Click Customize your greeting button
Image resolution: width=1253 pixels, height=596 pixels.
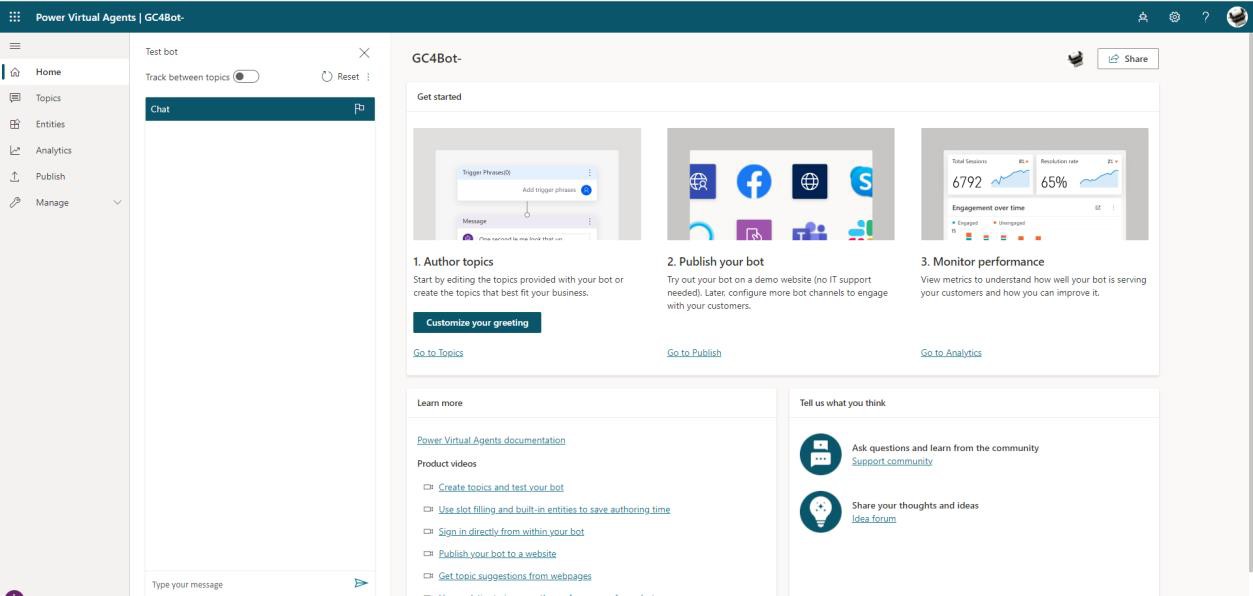tap(477, 323)
